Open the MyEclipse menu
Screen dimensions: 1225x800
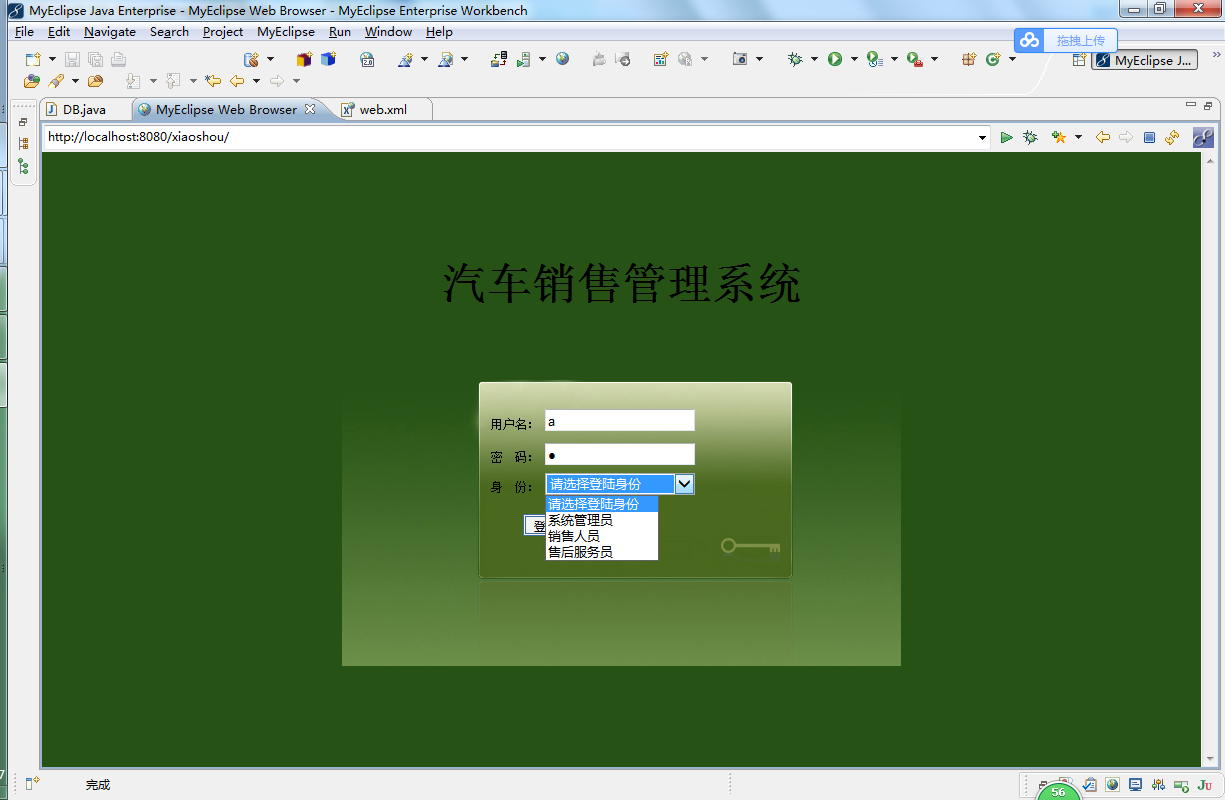286,32
